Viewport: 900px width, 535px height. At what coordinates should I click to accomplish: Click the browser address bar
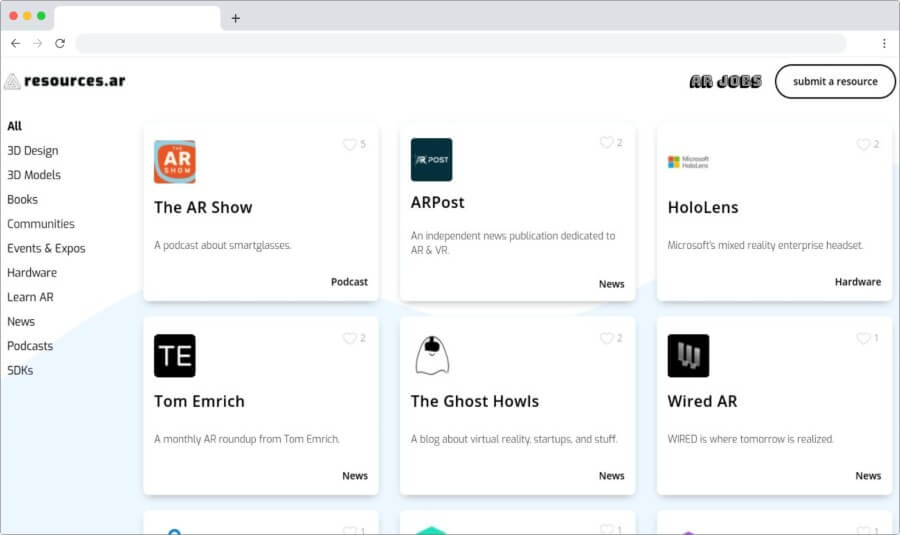click(461, 43)
